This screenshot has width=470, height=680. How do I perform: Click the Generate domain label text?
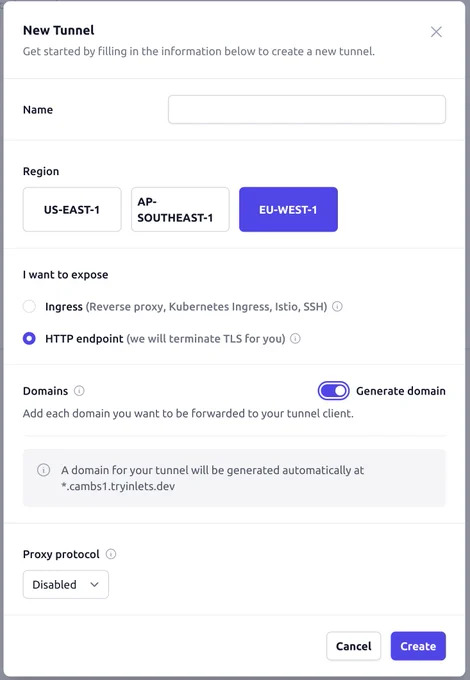[x=401, y=391]
